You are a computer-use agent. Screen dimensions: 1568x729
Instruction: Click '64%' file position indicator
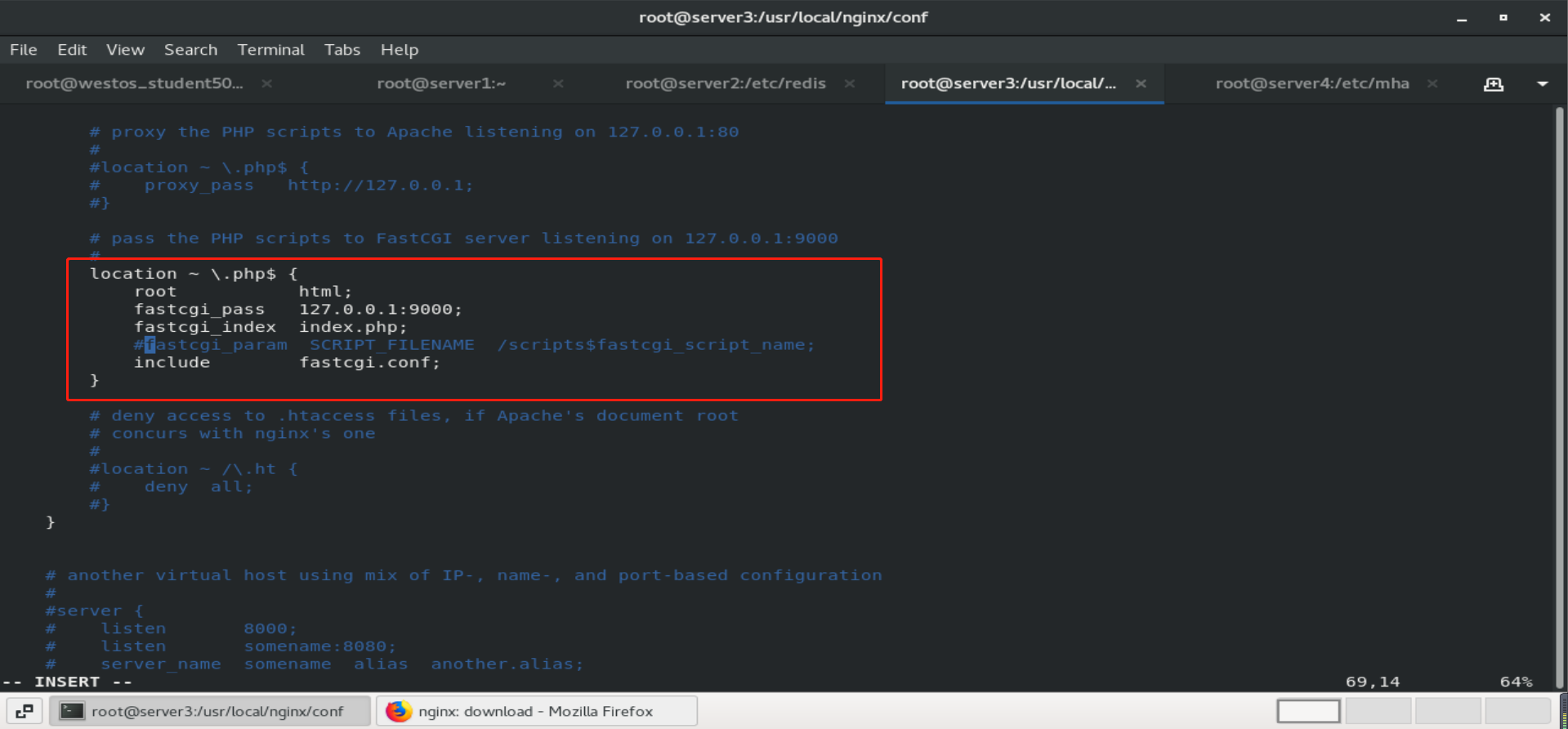click(1517, 682)
